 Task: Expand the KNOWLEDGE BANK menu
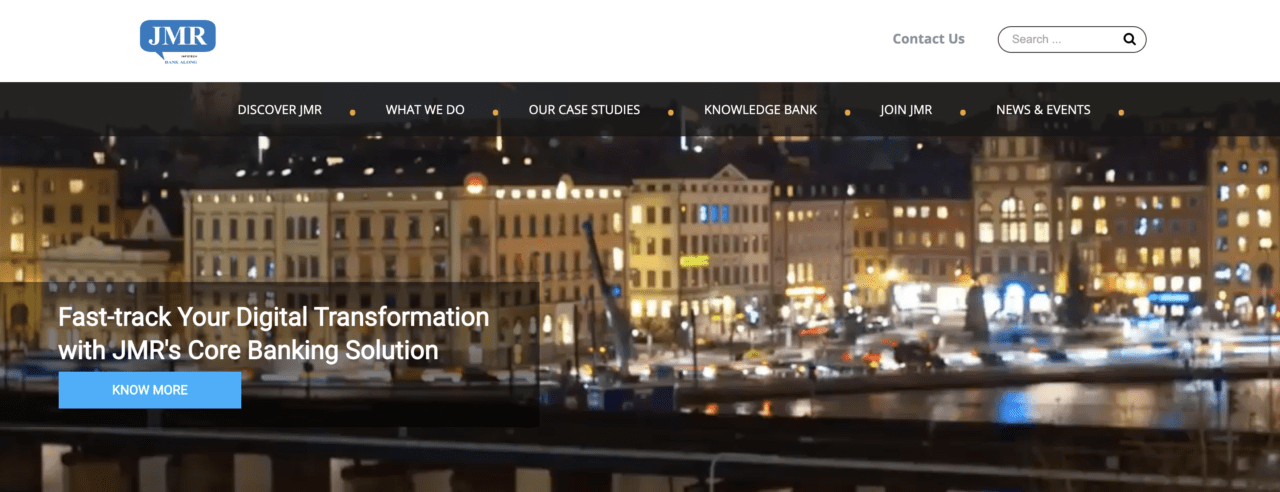(760, 110)
